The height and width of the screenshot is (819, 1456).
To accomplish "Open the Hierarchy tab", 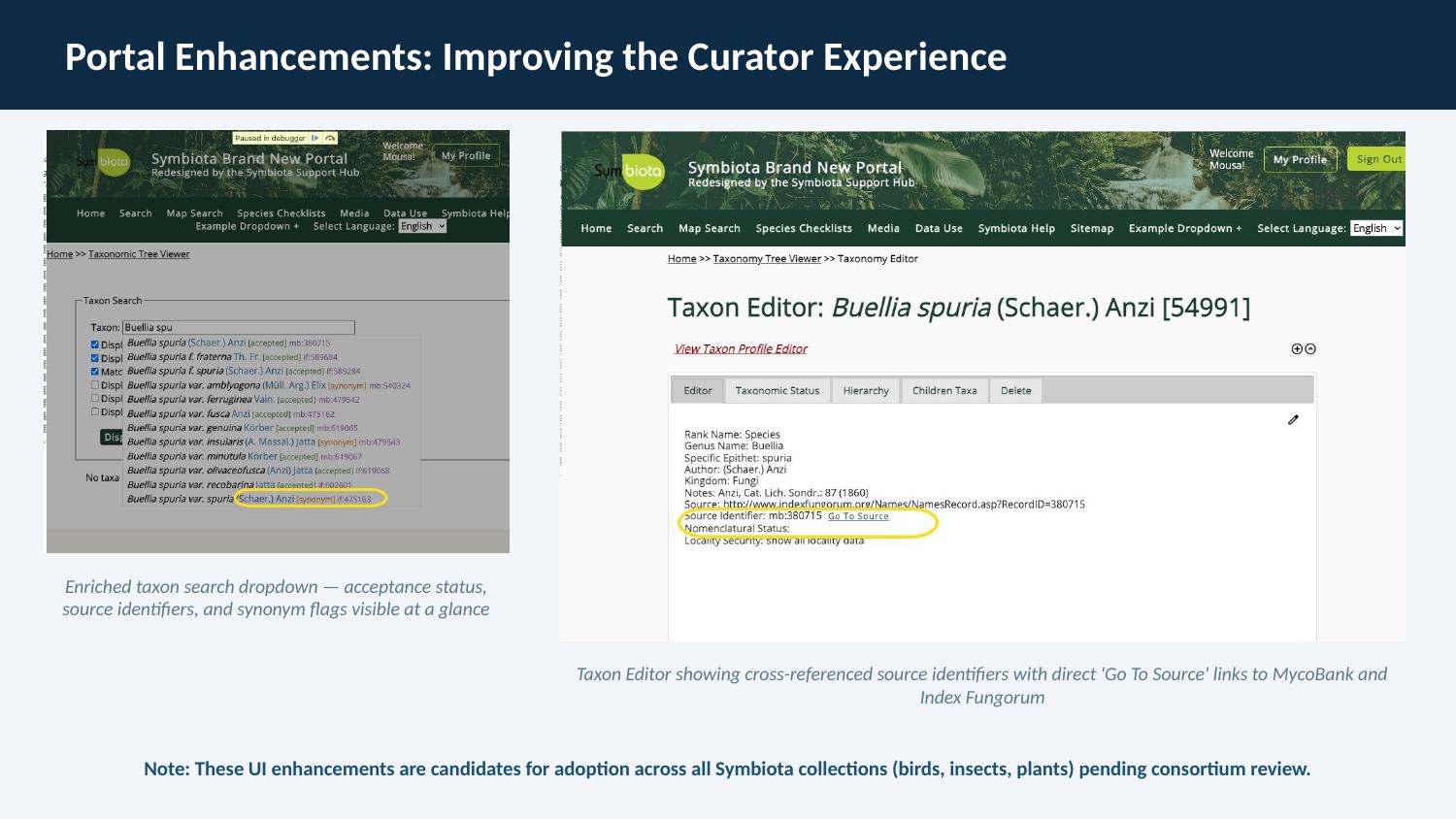I will click(x=865, y=390).
